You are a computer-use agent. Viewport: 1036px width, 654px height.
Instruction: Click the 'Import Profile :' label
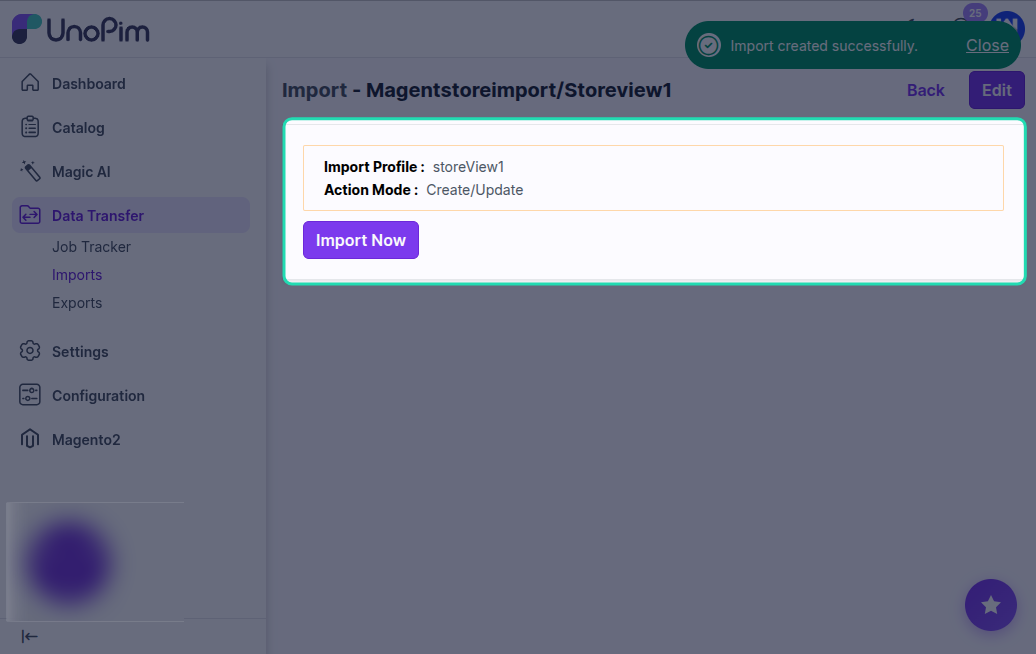[374, 166]
